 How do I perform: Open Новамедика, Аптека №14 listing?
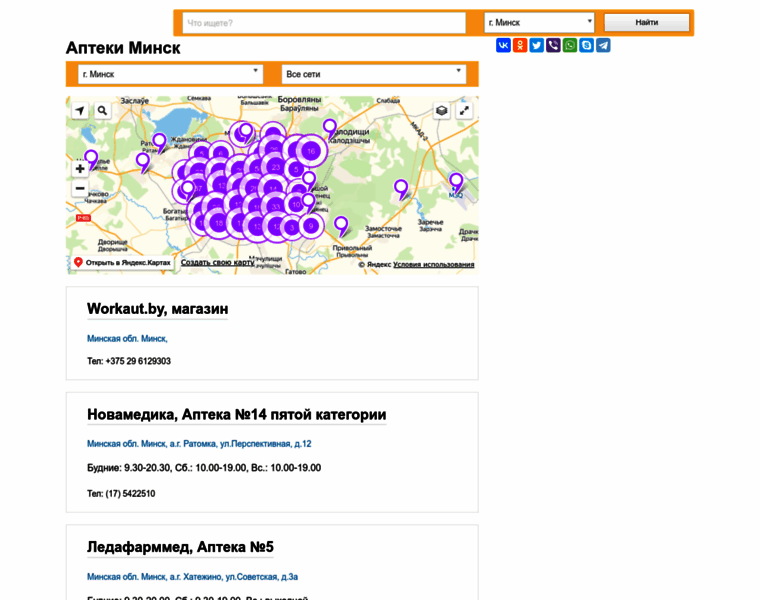tap(237, 415)
